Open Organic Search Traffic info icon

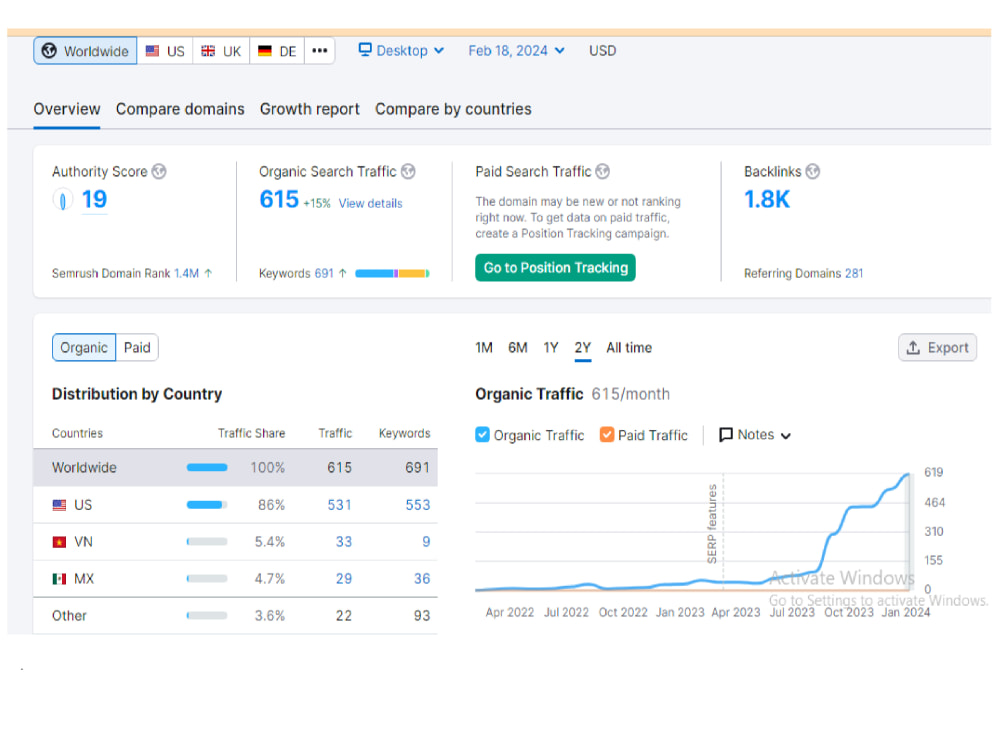coord(408,172)
